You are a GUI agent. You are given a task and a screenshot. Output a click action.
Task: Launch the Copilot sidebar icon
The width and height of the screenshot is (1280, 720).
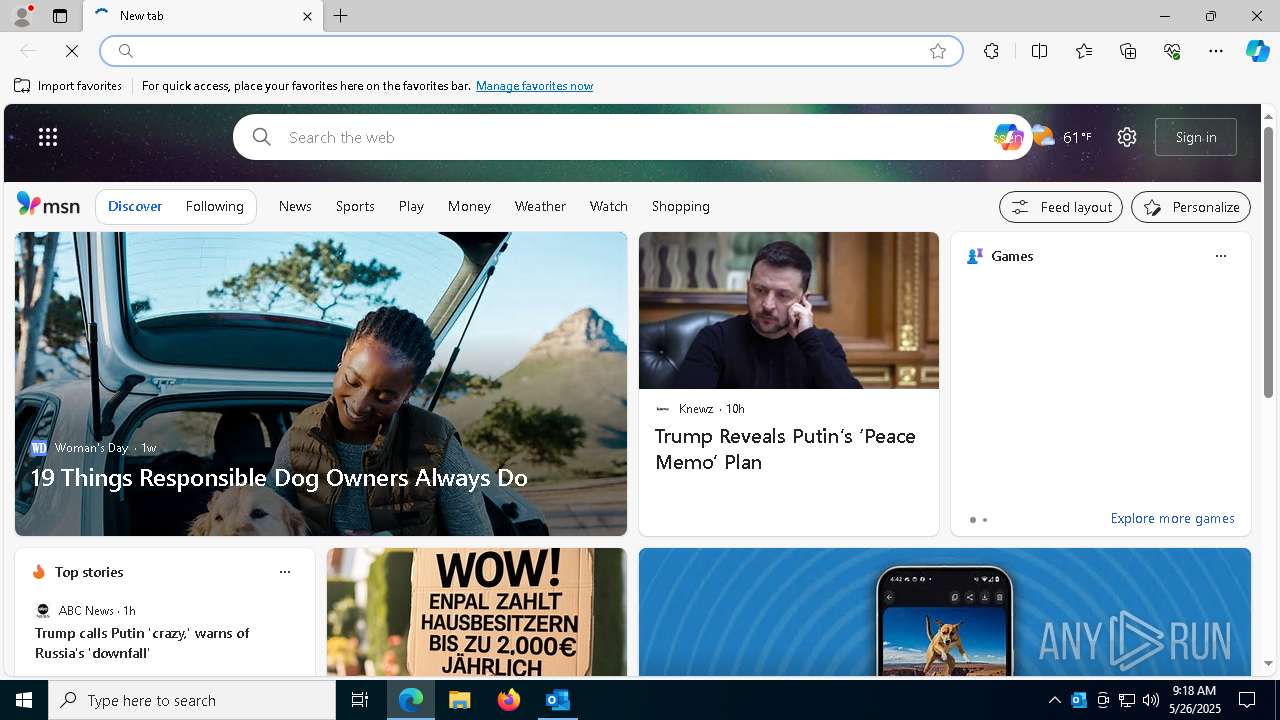[1257, 51]
